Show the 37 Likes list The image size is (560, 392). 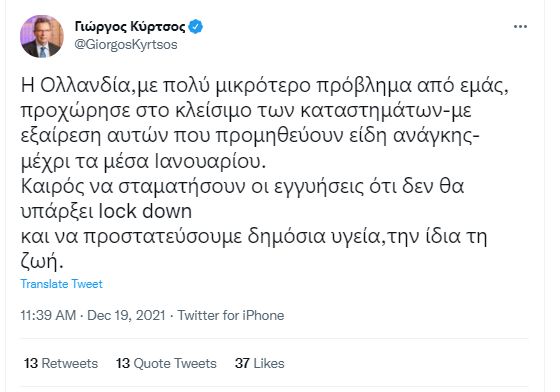click(260, 363)
